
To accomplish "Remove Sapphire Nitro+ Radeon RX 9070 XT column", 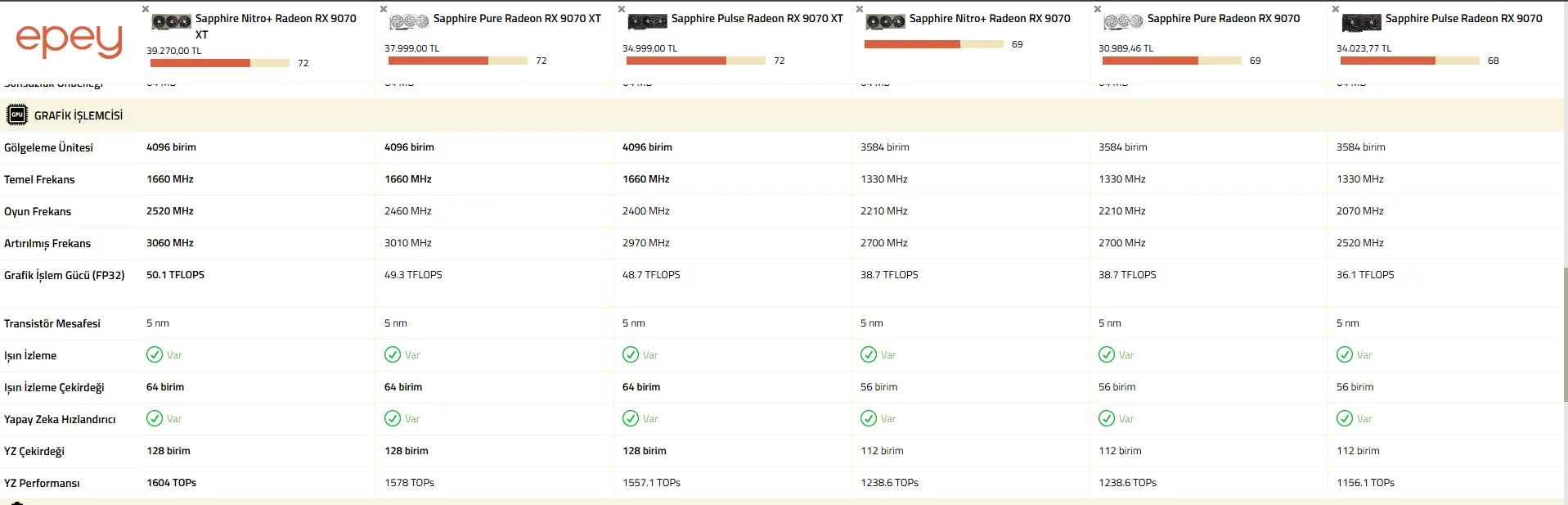I will point(146,9).
